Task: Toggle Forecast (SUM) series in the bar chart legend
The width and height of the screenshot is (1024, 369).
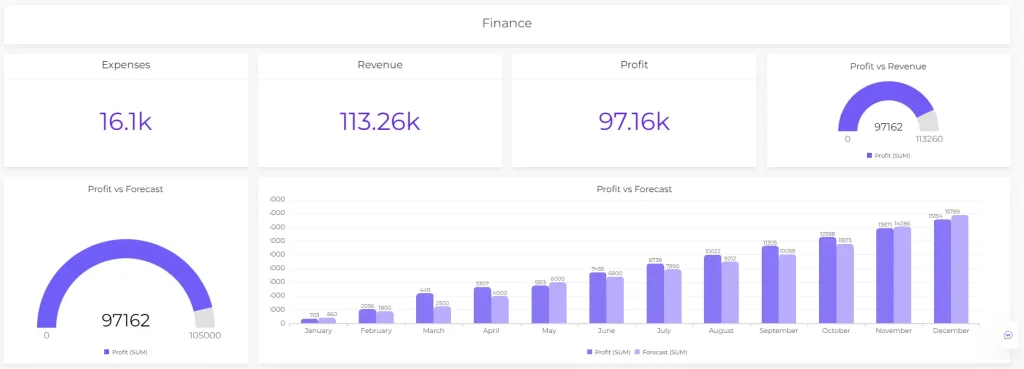Action: [x=662, y=352]
